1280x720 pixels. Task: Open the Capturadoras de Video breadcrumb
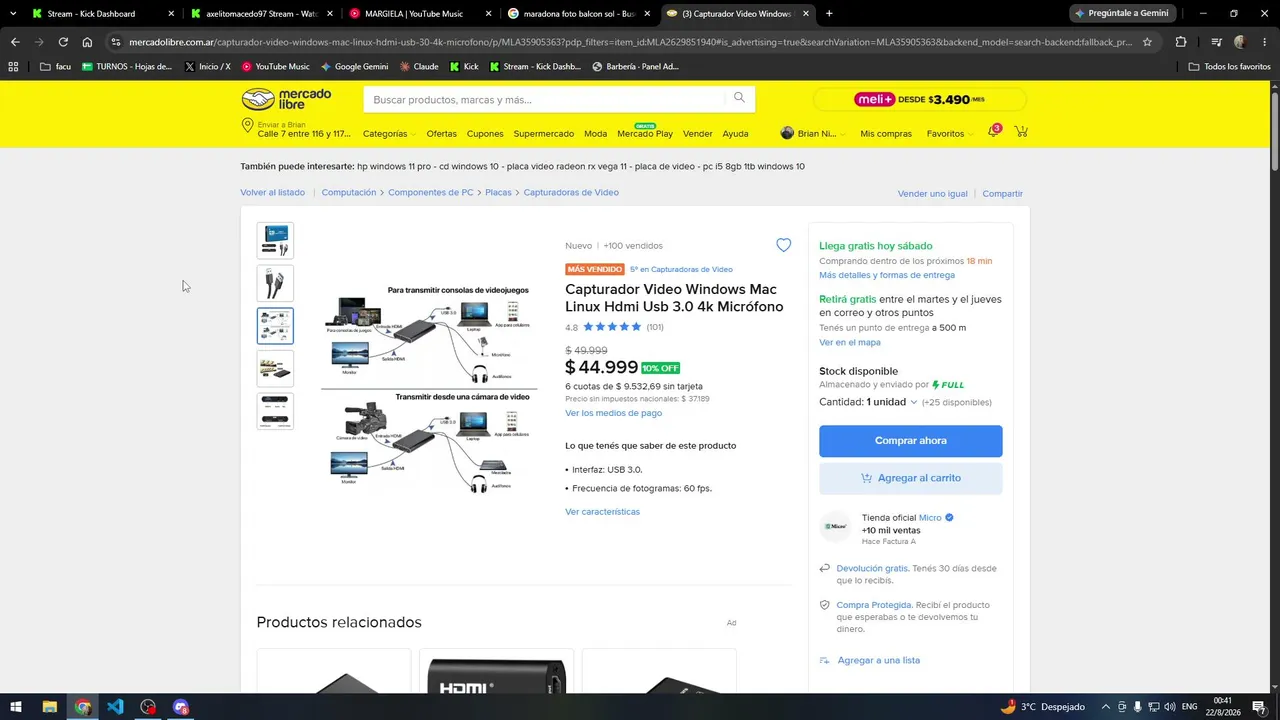coord(571,192)
